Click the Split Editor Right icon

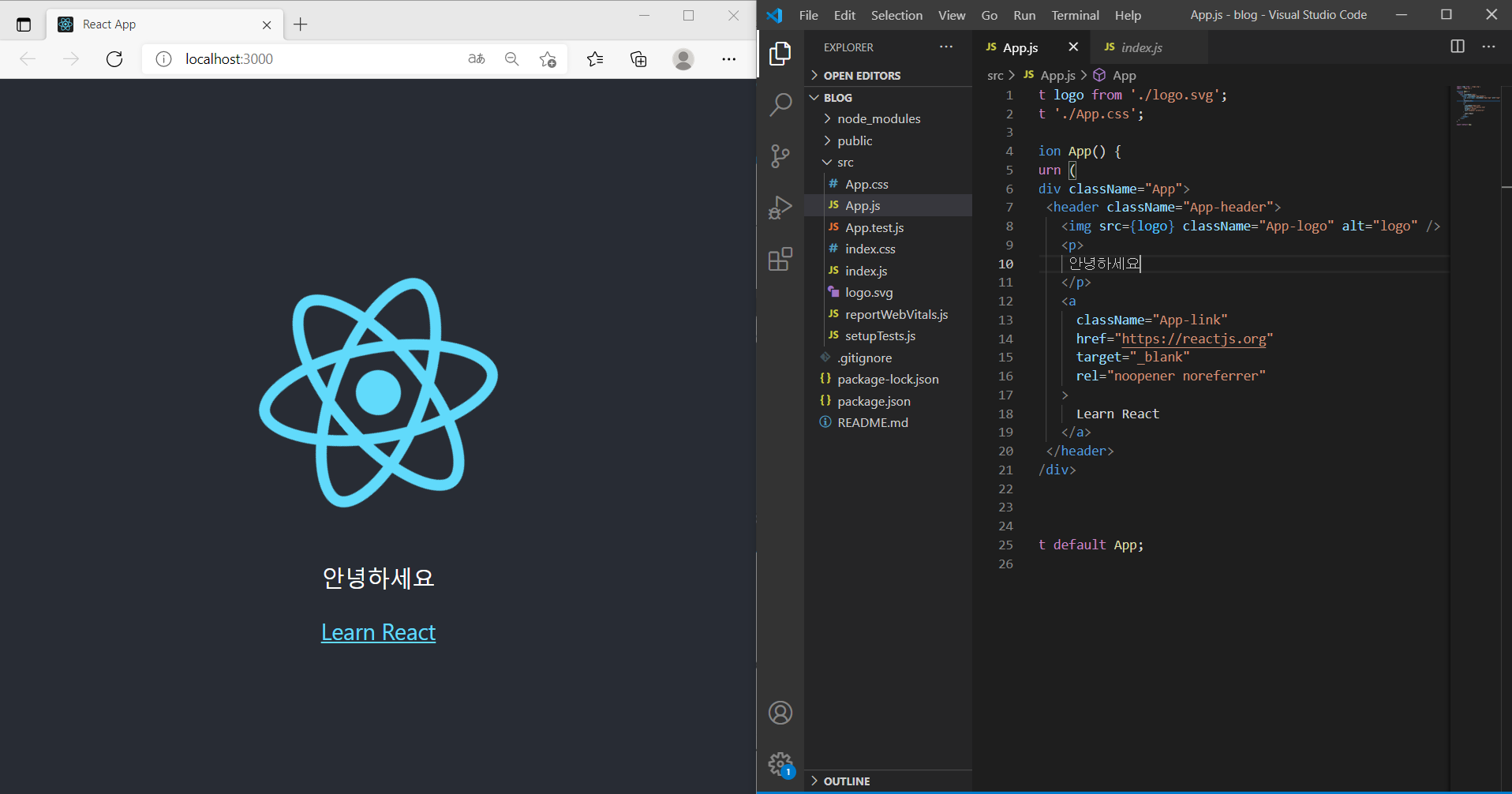pos(1458,47)
